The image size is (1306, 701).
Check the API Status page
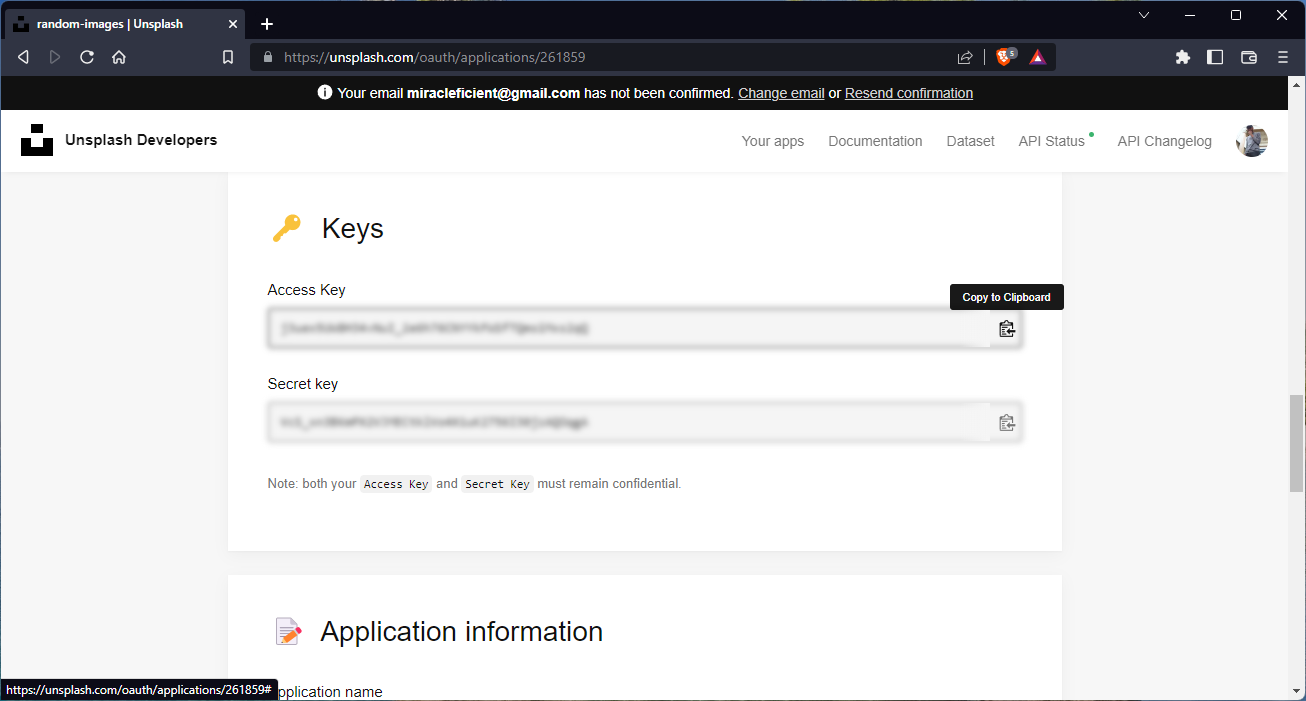pyautogui.click(x=1052, y=141)
